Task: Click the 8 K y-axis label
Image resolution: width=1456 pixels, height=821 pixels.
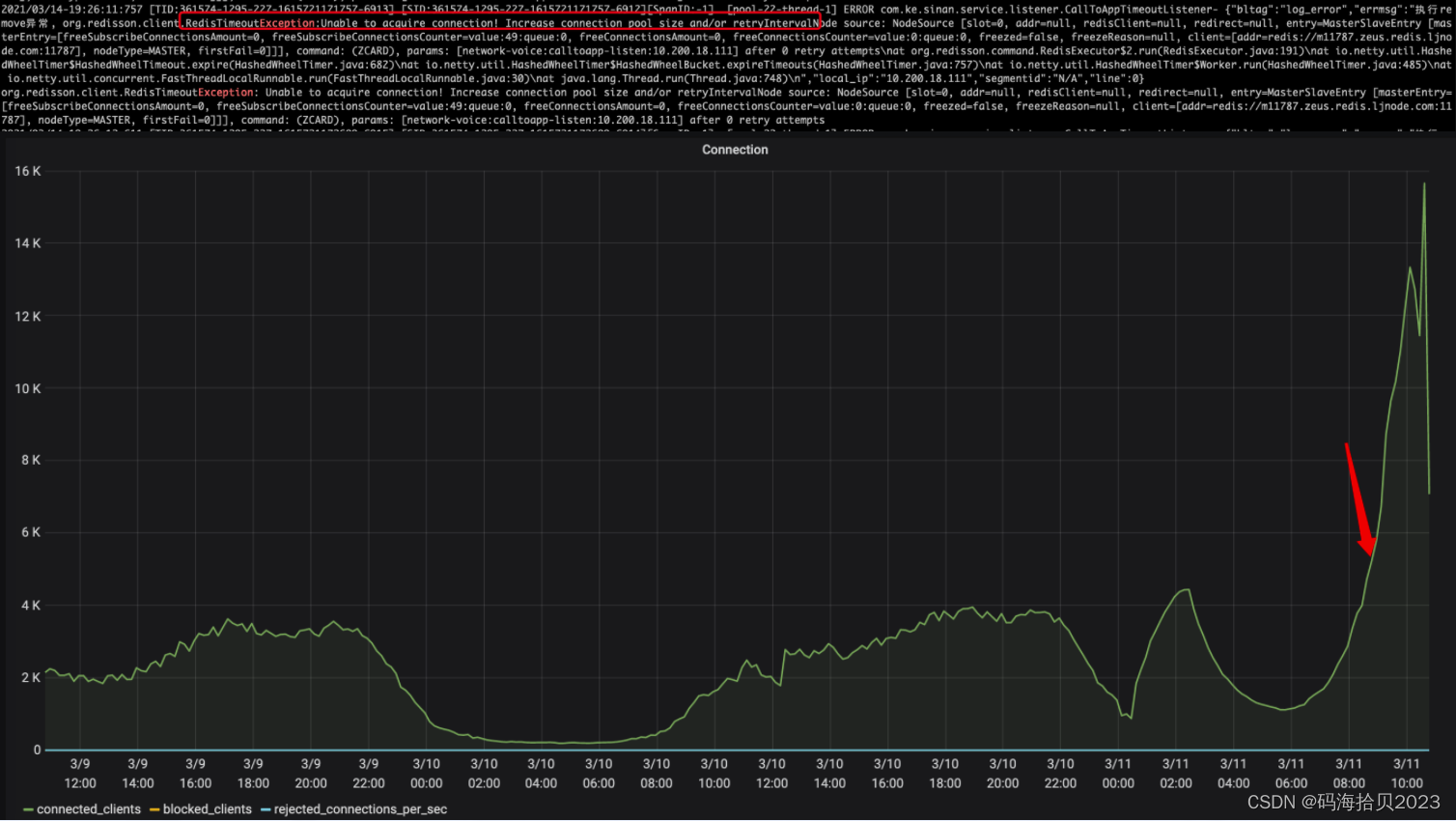Action: pyautogui.click(x=31, y=460)
